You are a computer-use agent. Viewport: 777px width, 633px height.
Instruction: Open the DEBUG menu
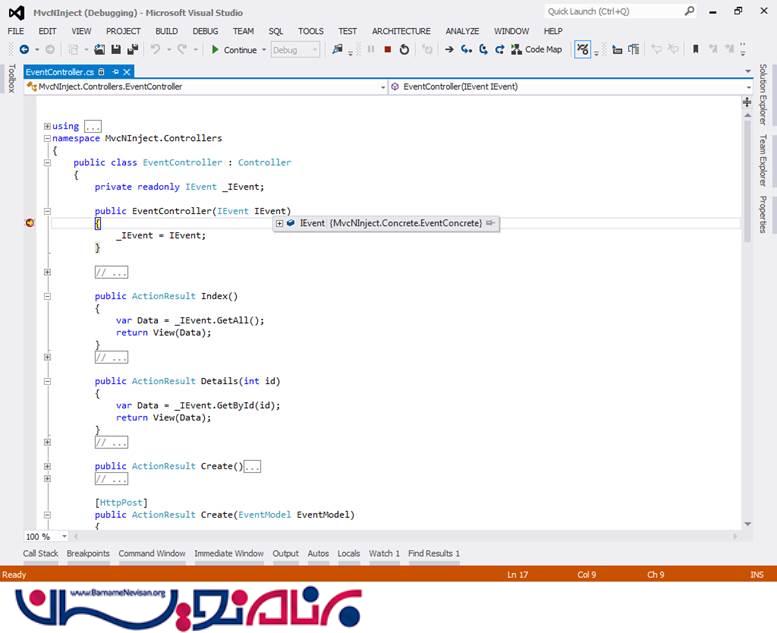tap(205, 31)
